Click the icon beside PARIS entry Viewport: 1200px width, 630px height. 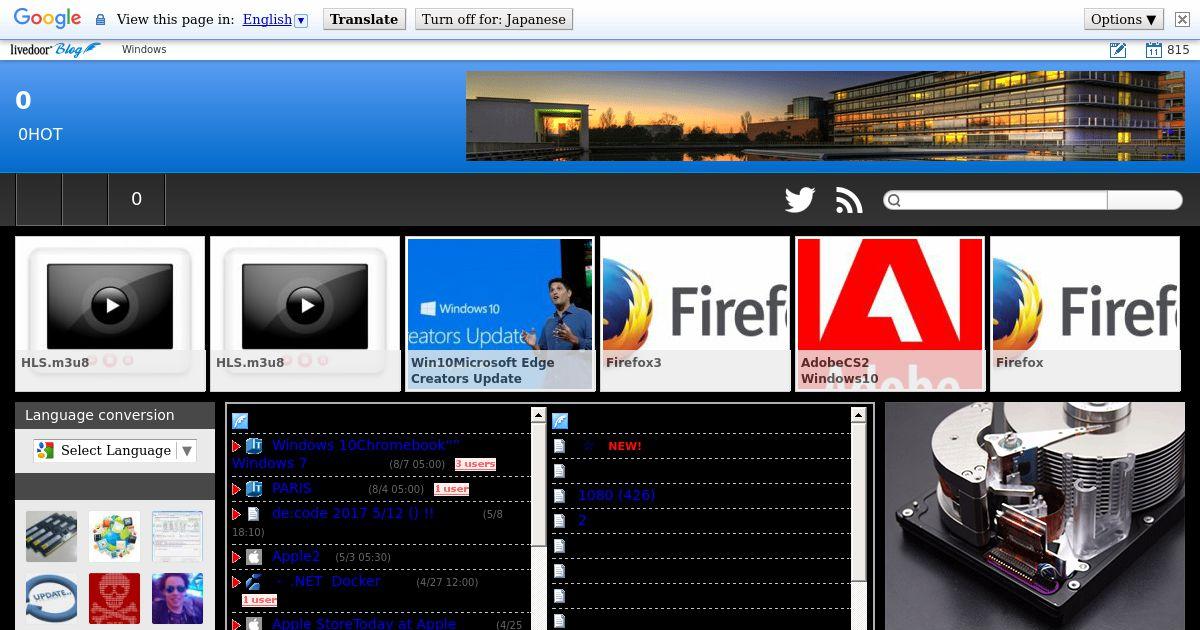pyautogui.click(x=254, y=489)
